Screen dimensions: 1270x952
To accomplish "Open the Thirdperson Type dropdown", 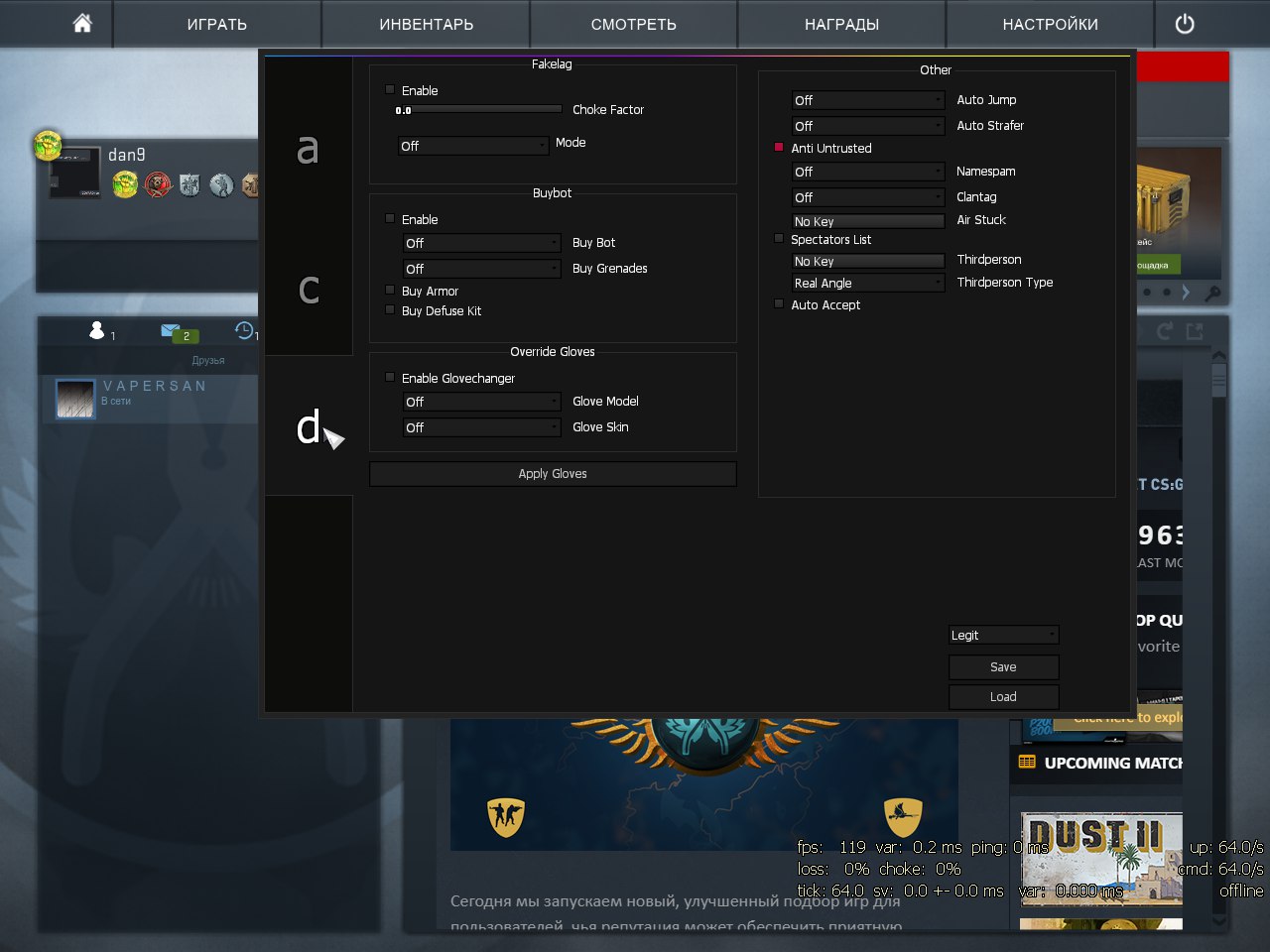I will point(868,283).
